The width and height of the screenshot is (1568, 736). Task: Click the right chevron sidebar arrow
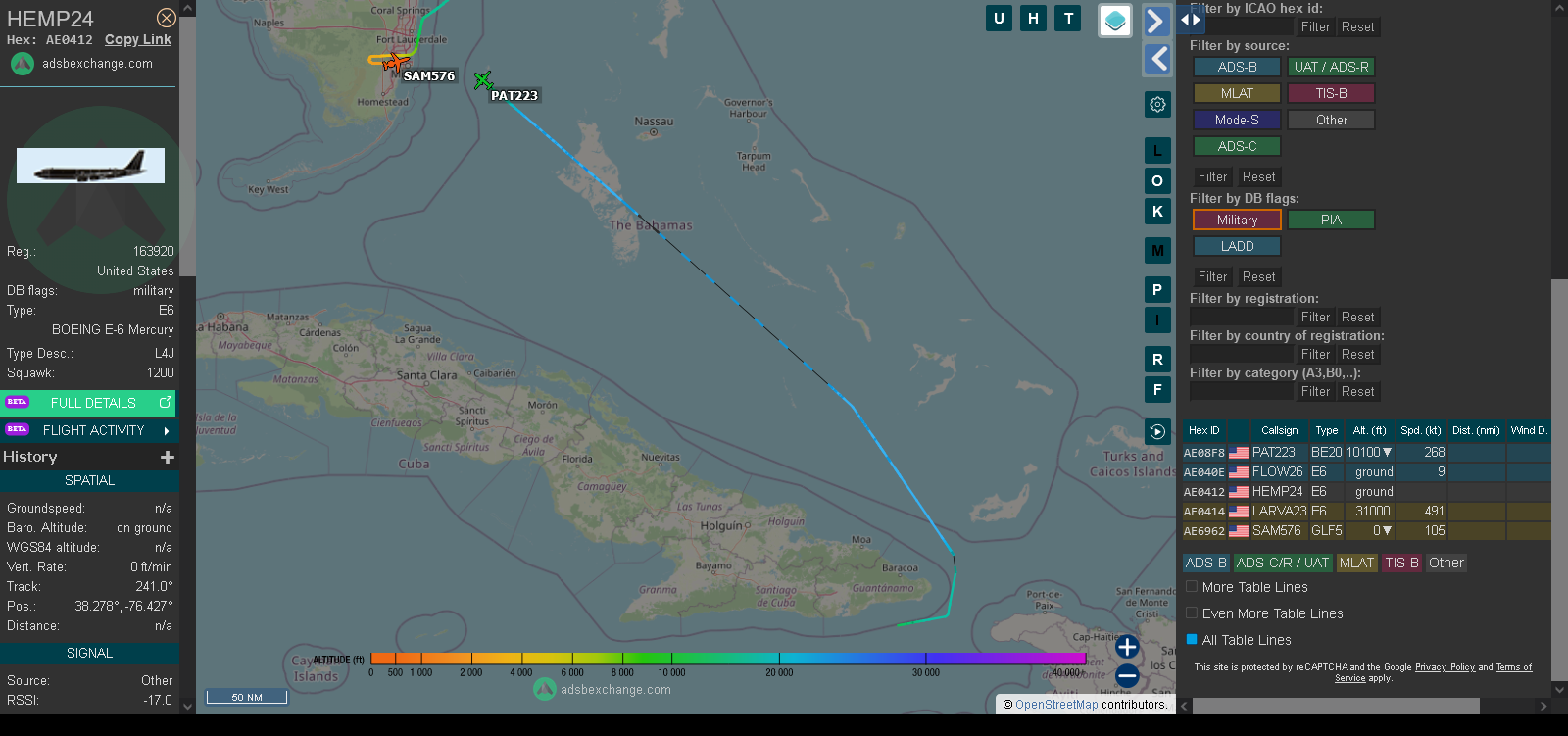click(1157, 21)
